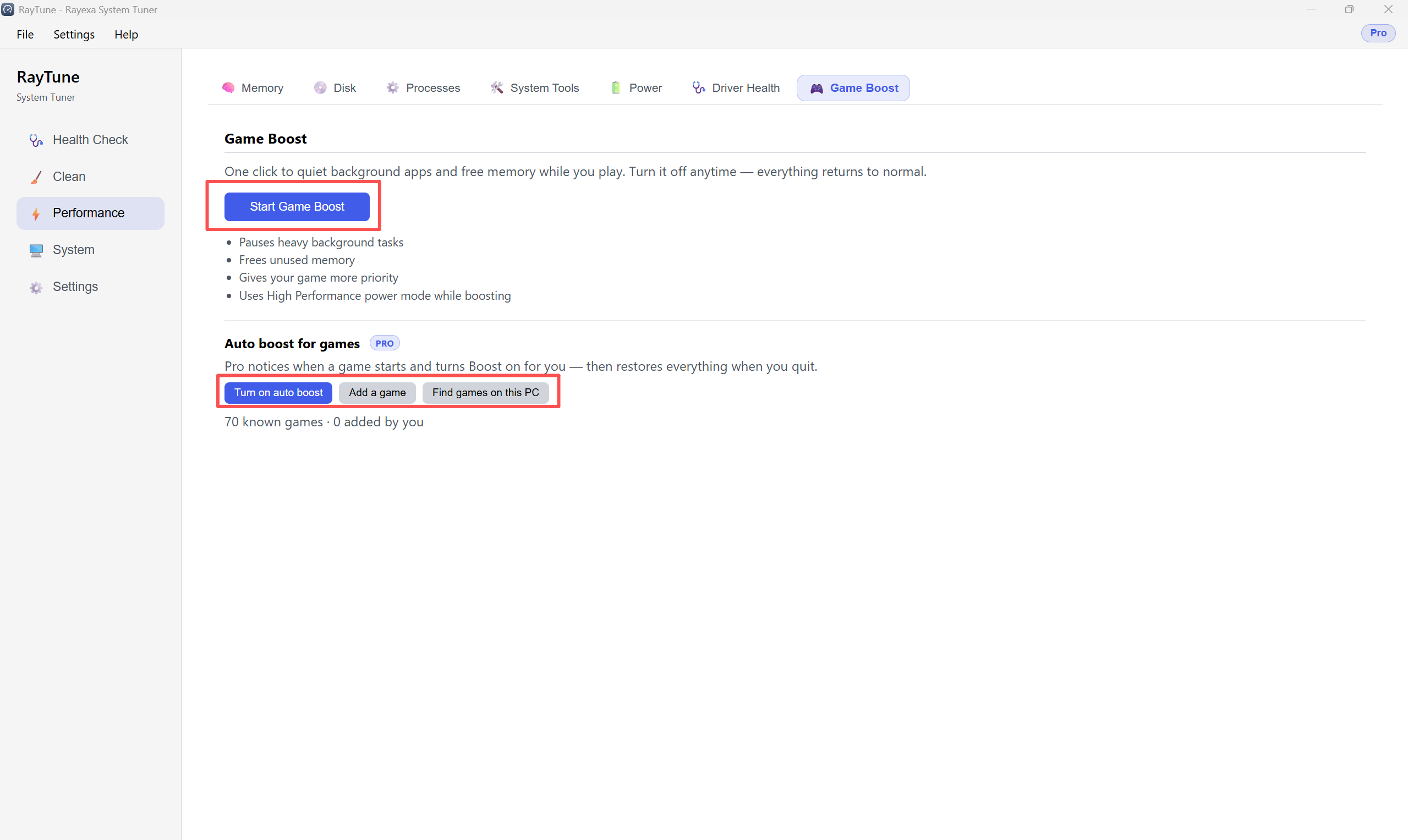Go to Health Check in sidebar
The image size is (1408, 840).
point(91,140)
